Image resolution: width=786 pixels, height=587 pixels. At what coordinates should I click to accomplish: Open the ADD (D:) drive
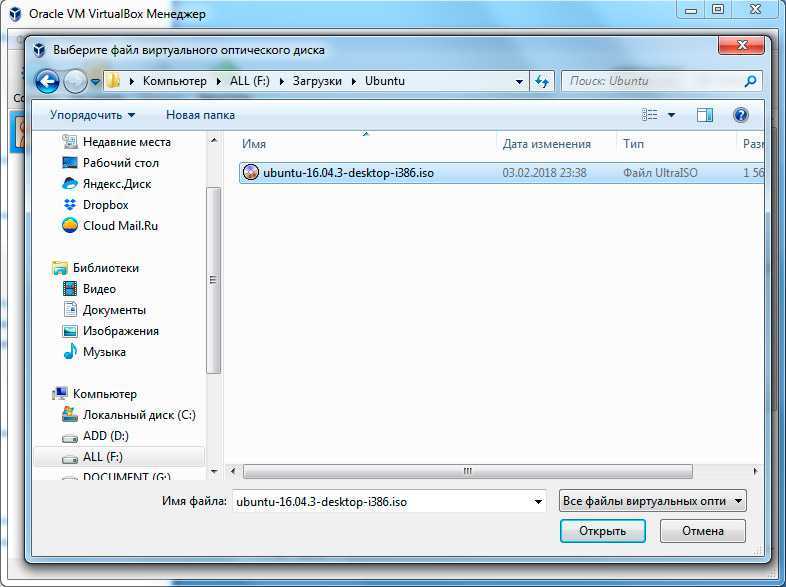105,436
